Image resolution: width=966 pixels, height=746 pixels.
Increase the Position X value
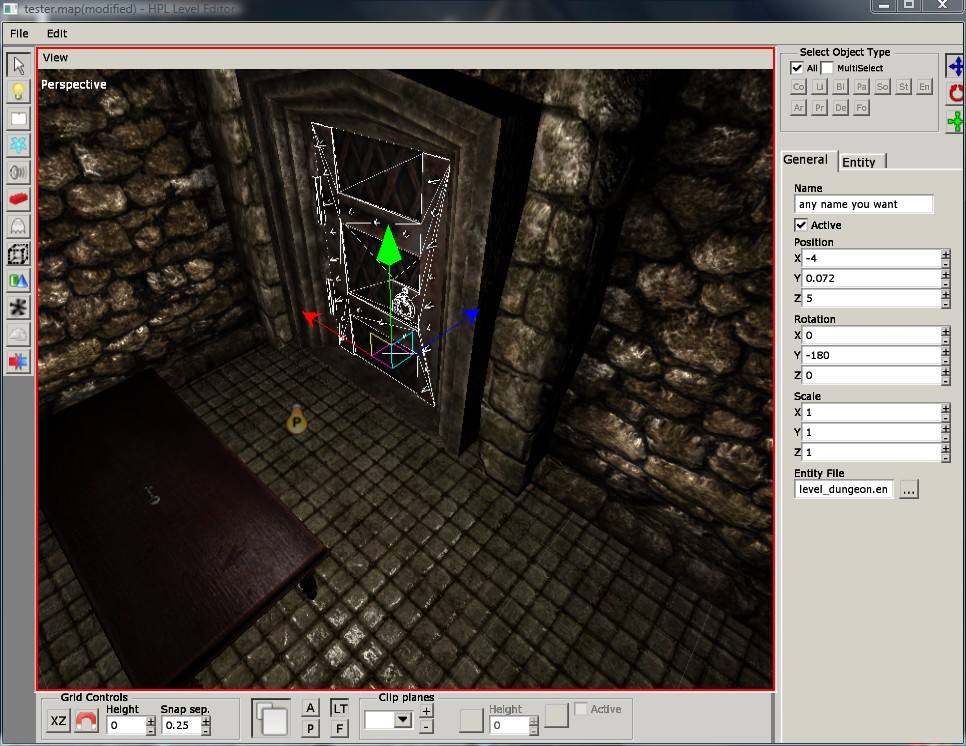click(x=946, y=254)
